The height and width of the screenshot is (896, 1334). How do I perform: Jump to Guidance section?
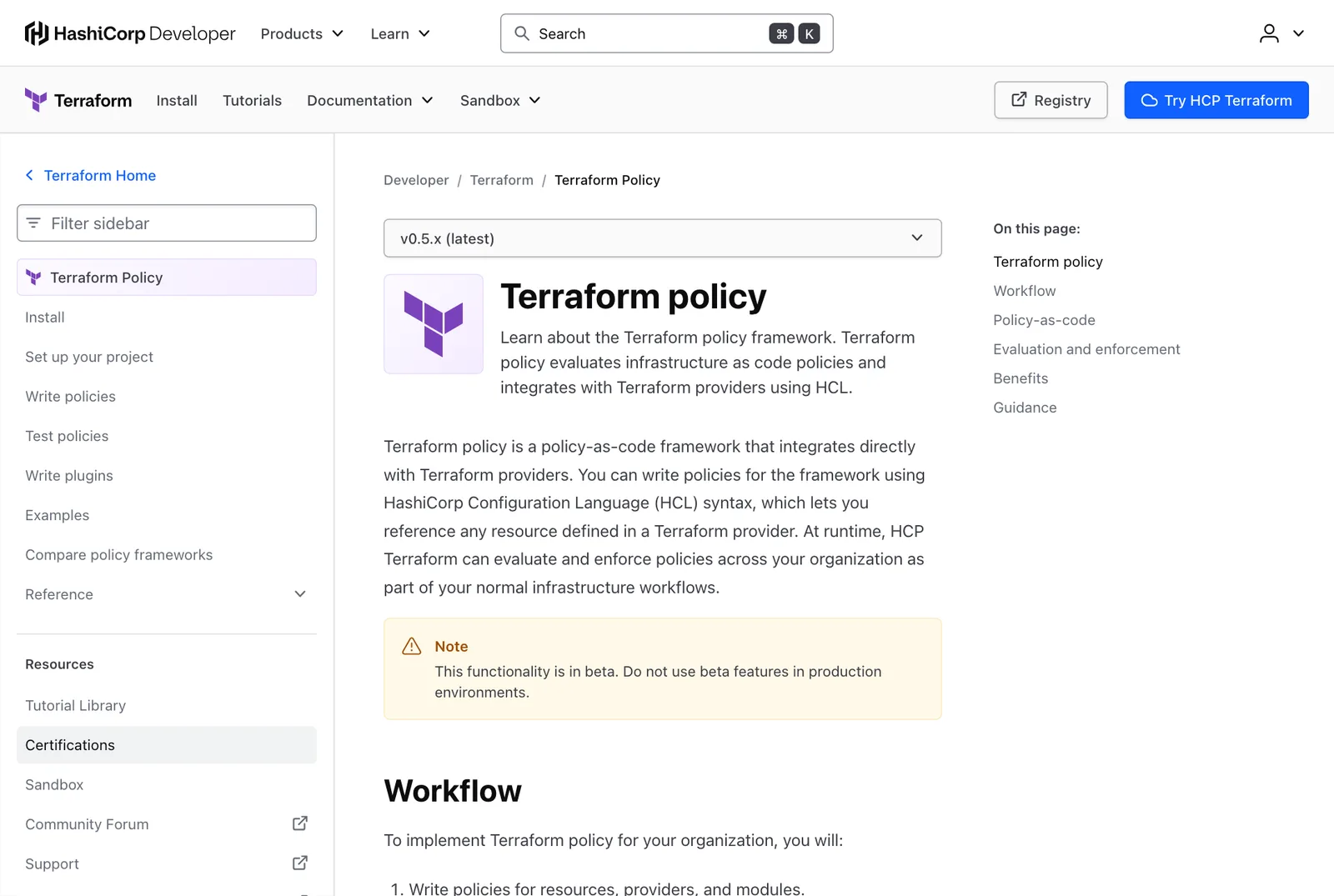(1025, 408)
